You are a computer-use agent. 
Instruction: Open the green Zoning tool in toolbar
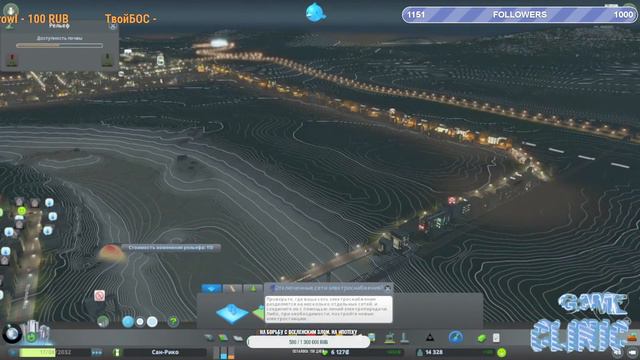223,338
